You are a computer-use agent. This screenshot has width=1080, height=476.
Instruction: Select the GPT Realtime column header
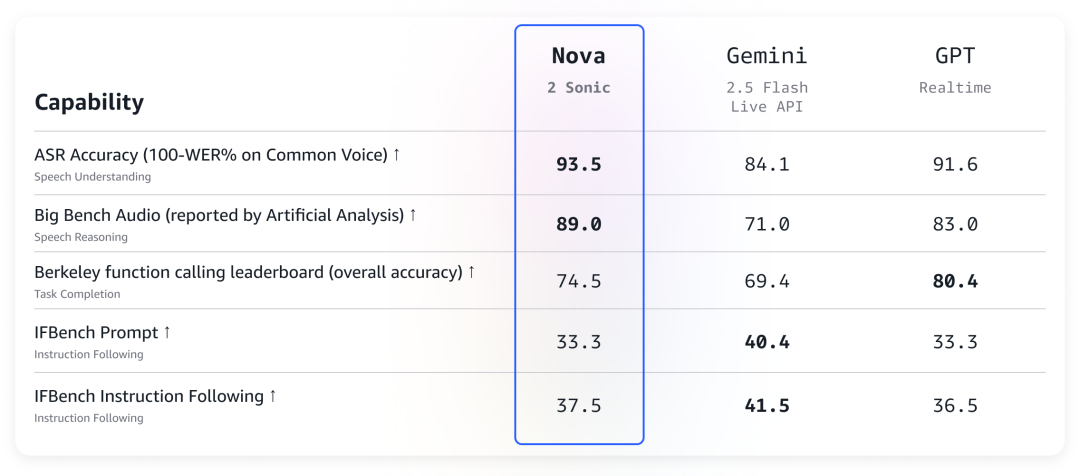point(955,70)
